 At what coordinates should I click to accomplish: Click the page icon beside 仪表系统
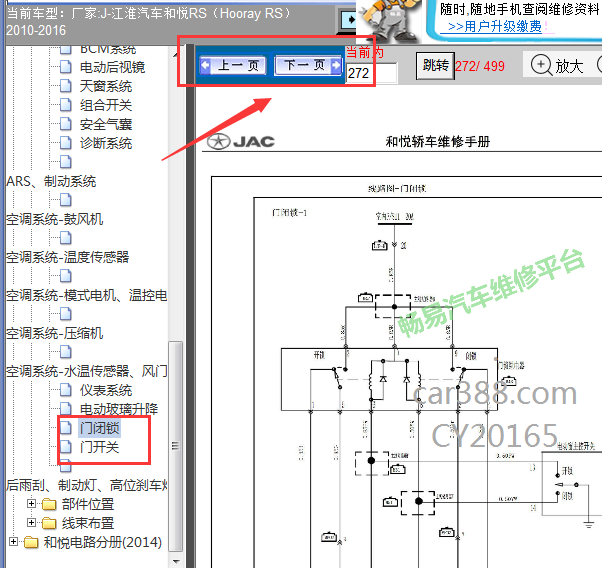click(x=66, y=390)
